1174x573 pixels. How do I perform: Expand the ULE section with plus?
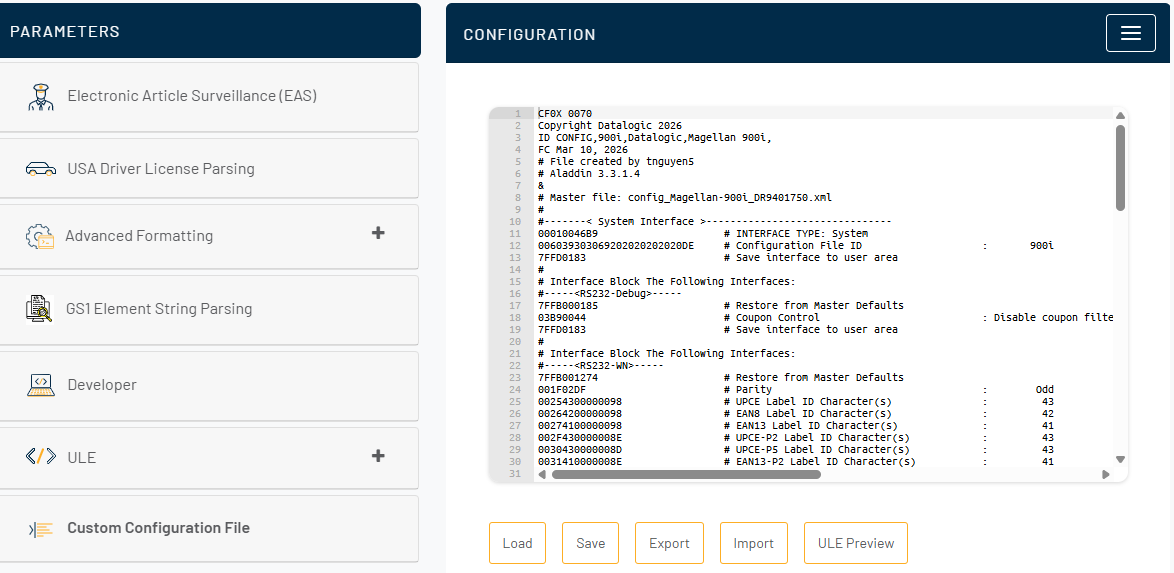point(378,456)
